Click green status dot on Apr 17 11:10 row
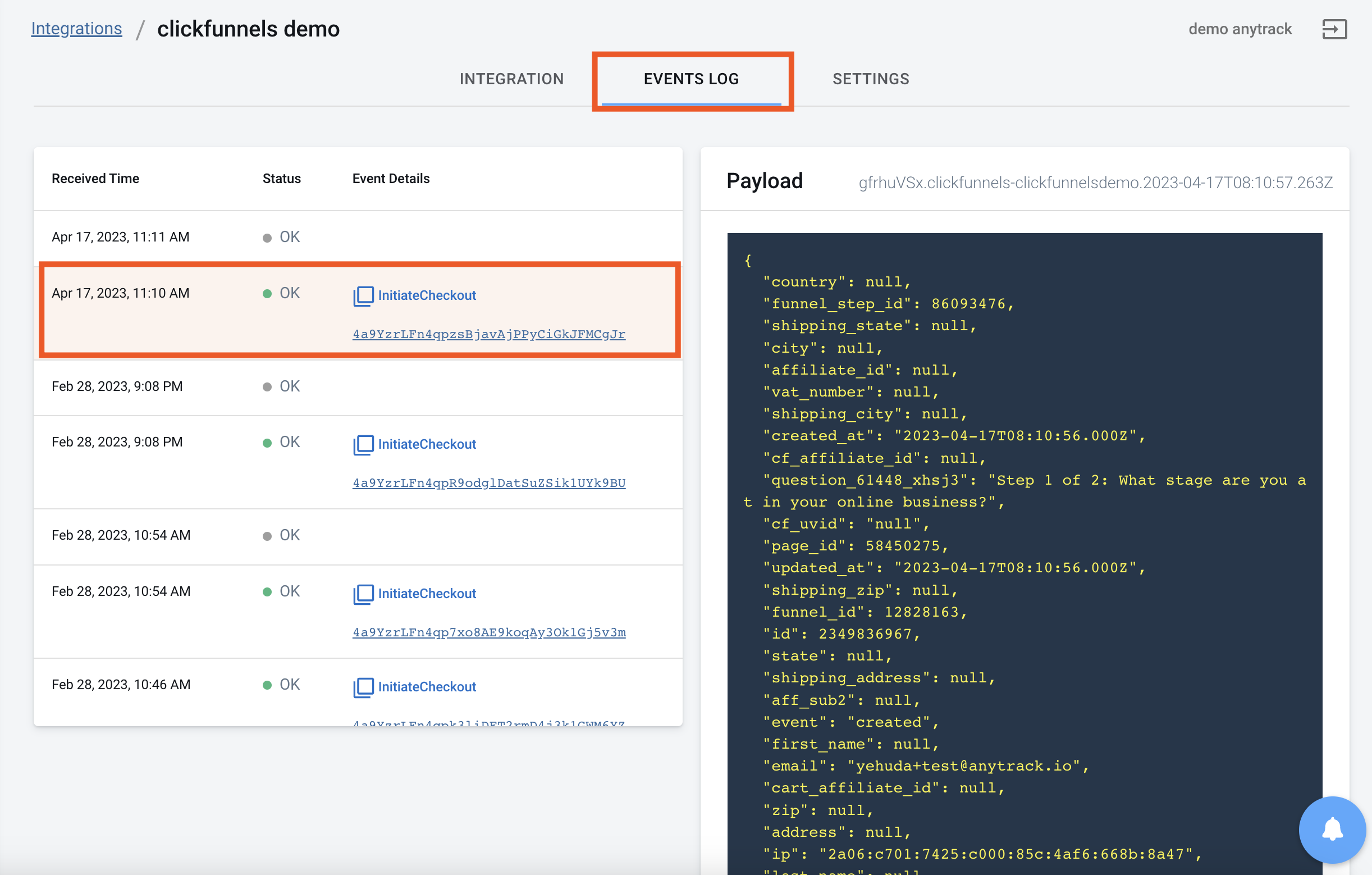Viewport: 1372px width, 875px height. click(x=267, y=294)
